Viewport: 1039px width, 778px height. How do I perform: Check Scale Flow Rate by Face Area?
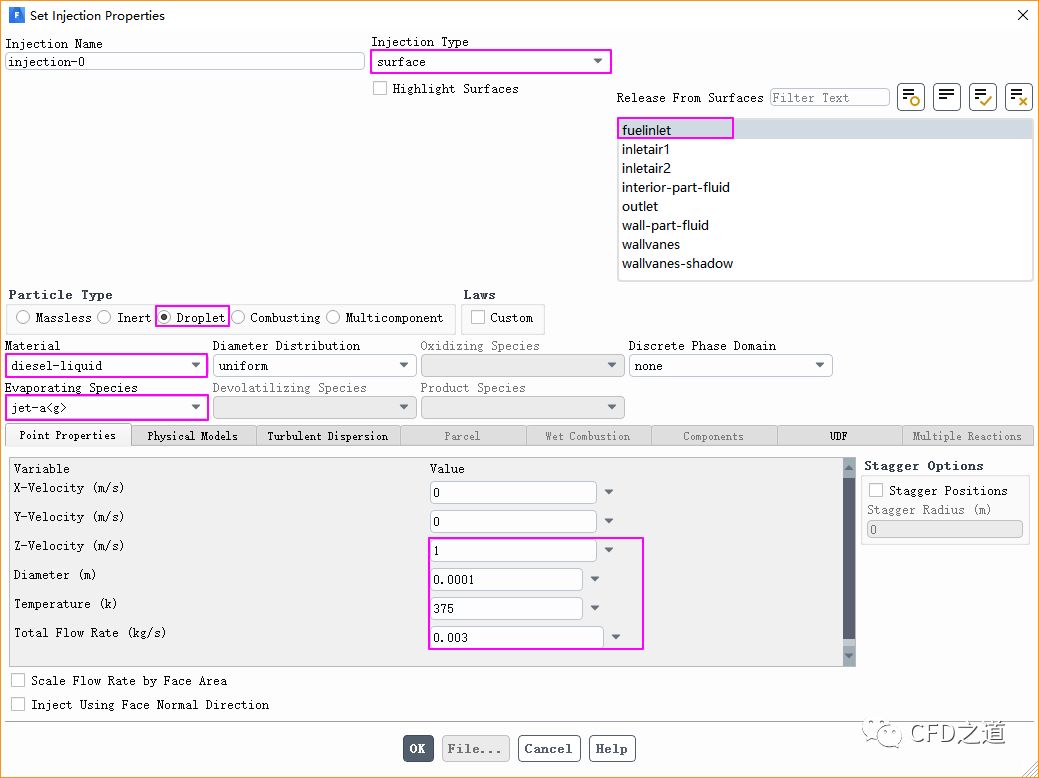(18, 681)
